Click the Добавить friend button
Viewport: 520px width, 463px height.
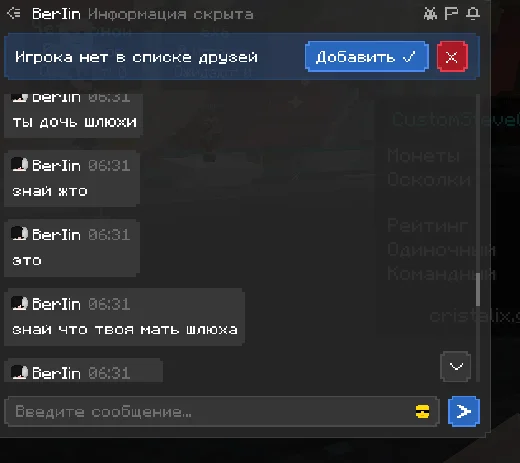(367, 57)
